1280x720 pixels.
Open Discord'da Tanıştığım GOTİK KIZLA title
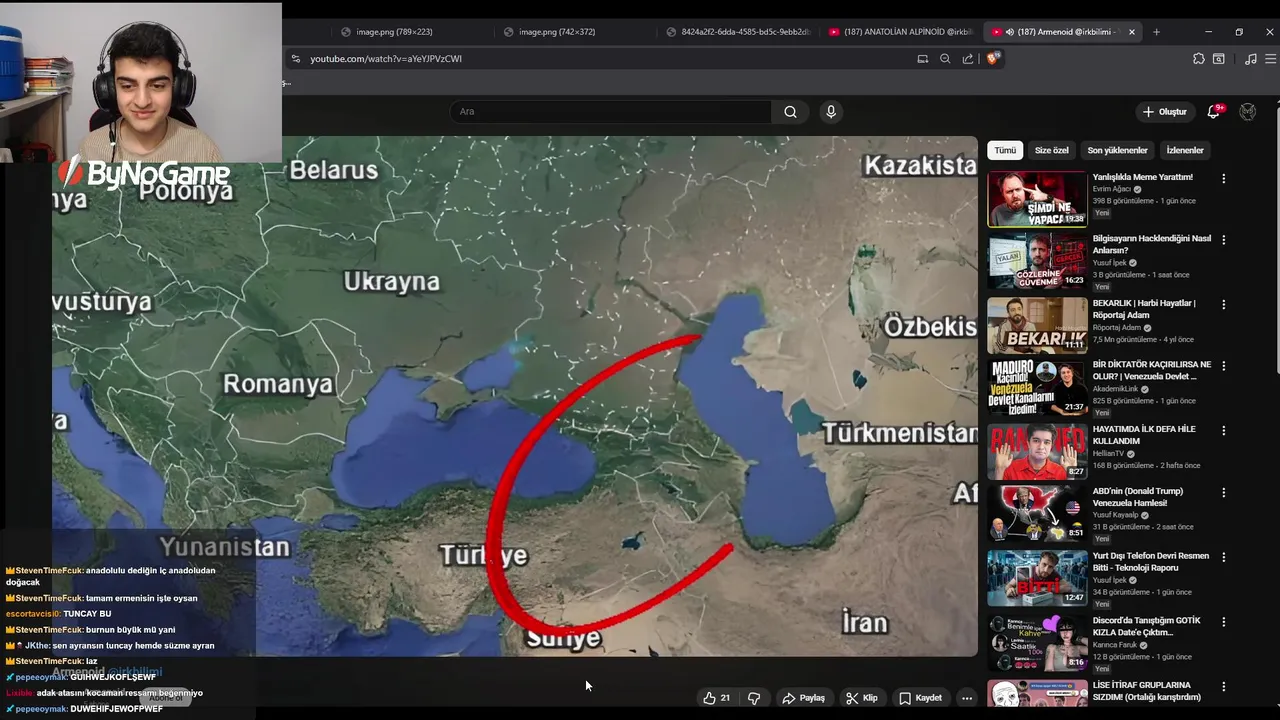tap(1147, 627)
